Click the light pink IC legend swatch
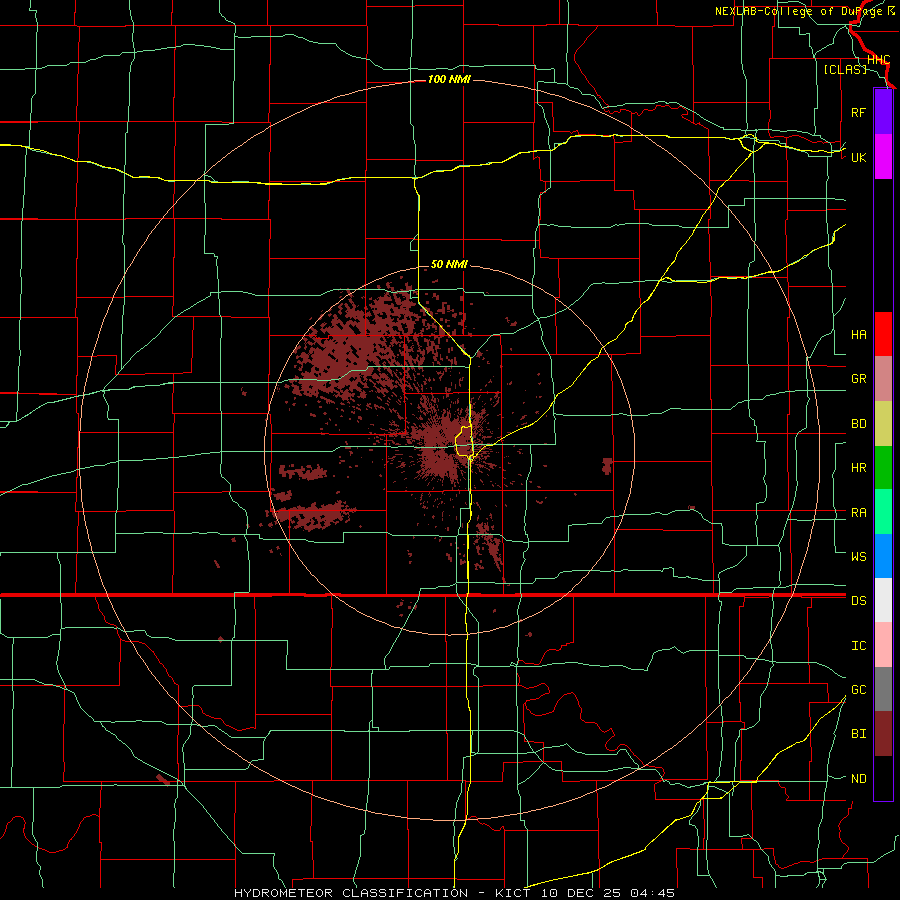The width and height of the screenshot is (900, 900). [883, 645]
